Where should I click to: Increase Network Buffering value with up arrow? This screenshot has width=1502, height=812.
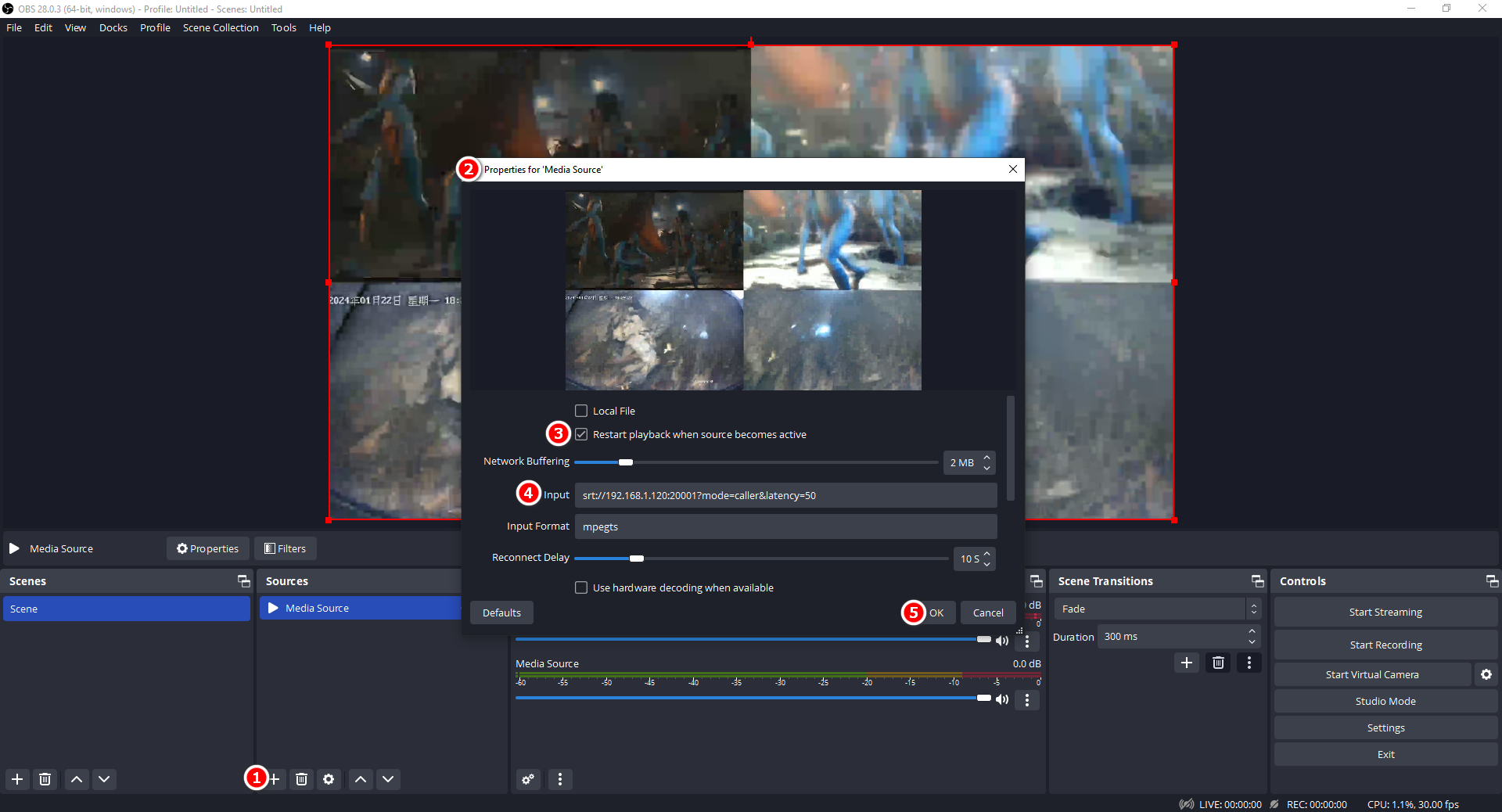pyautogui.click(x=986, y=457)
